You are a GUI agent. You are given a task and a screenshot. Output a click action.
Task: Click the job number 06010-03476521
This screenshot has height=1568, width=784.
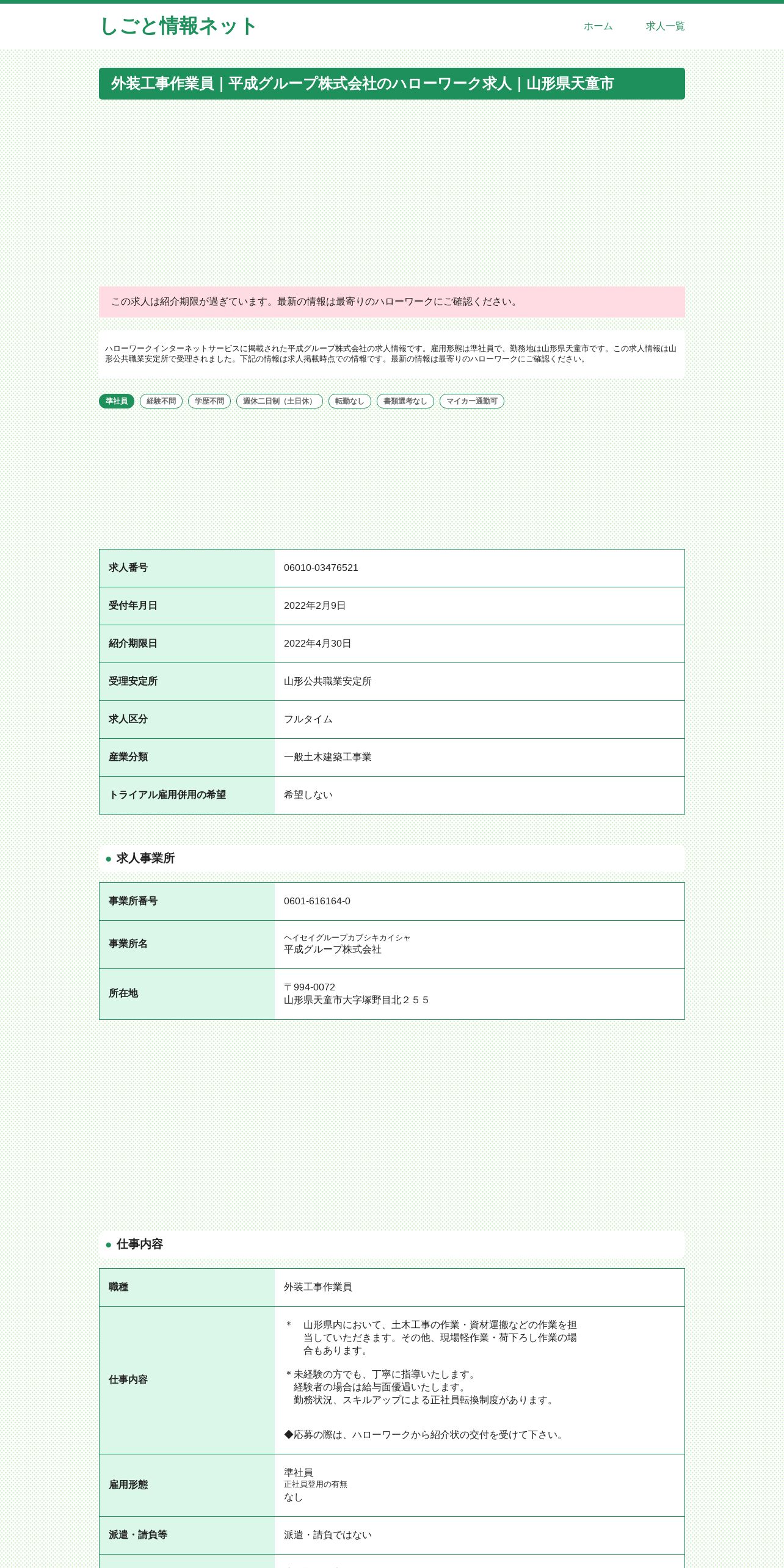click(x=321, y=568)
